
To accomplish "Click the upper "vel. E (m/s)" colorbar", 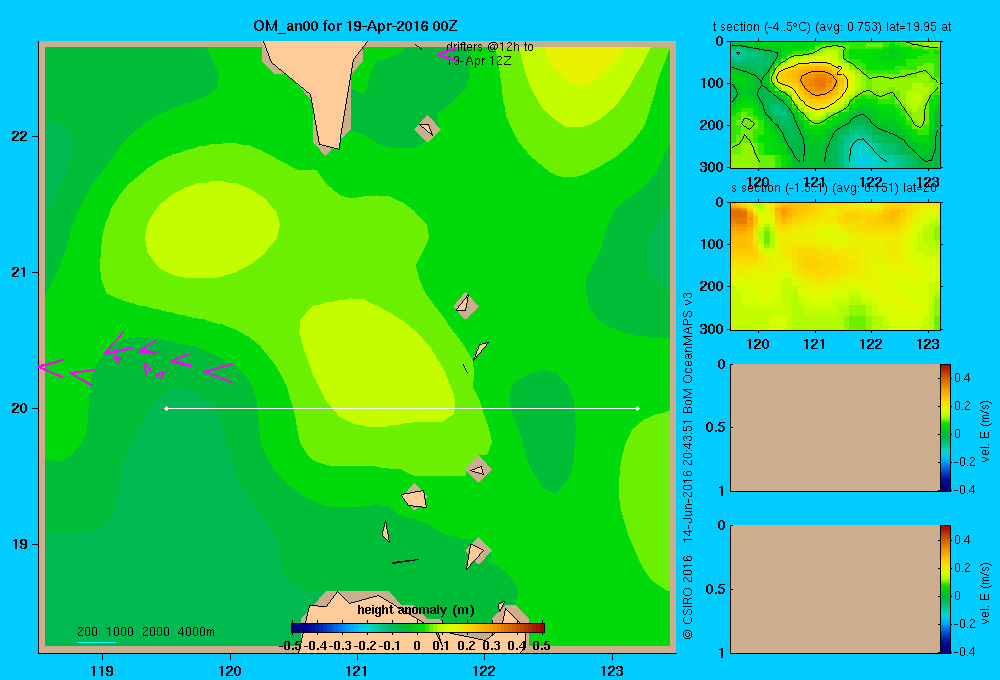I will point(945,427).
